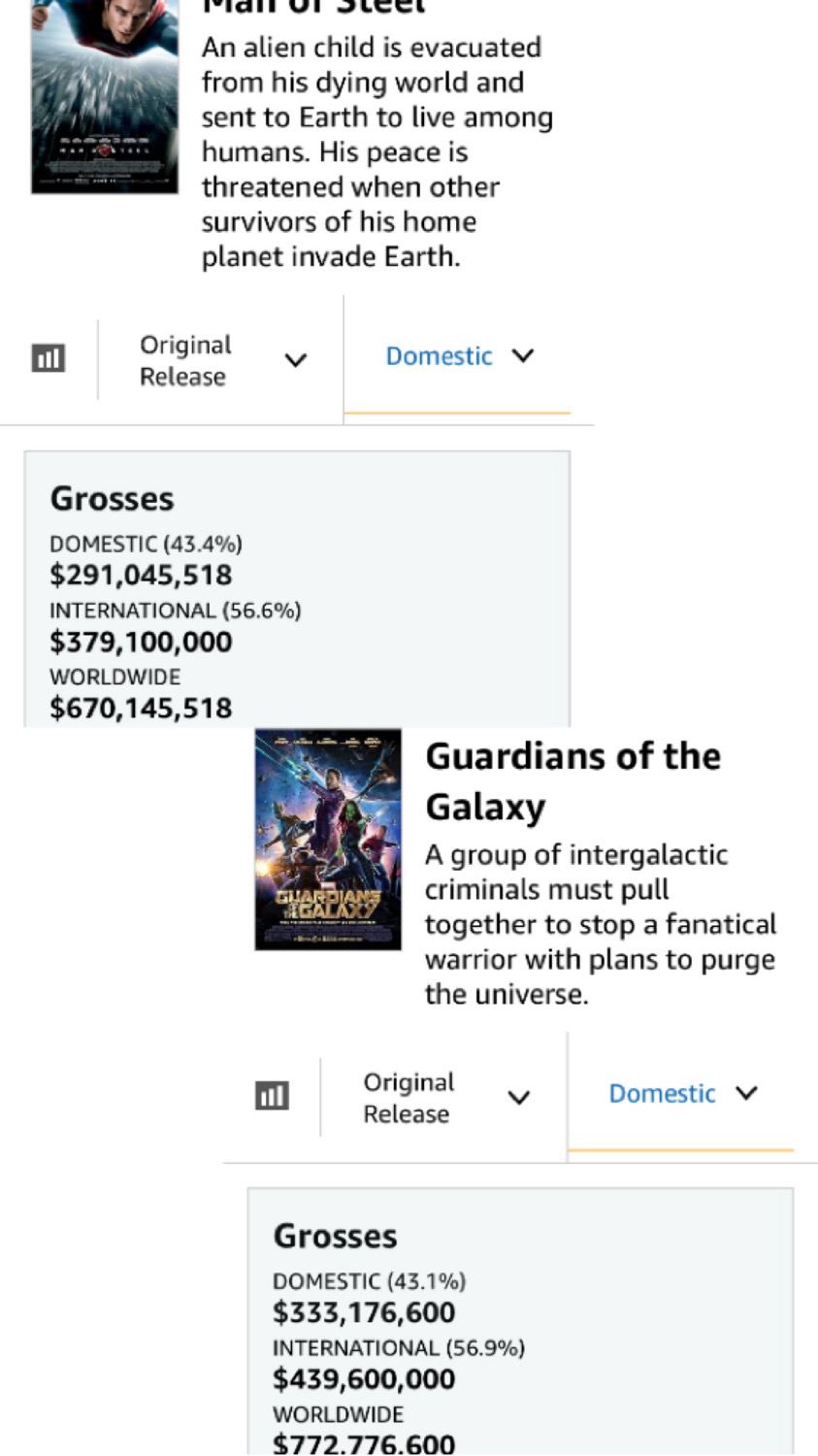Expand Original Release dropdown for Man of Steel
The image size is (818, 1456).
click(x=221, y=360)
